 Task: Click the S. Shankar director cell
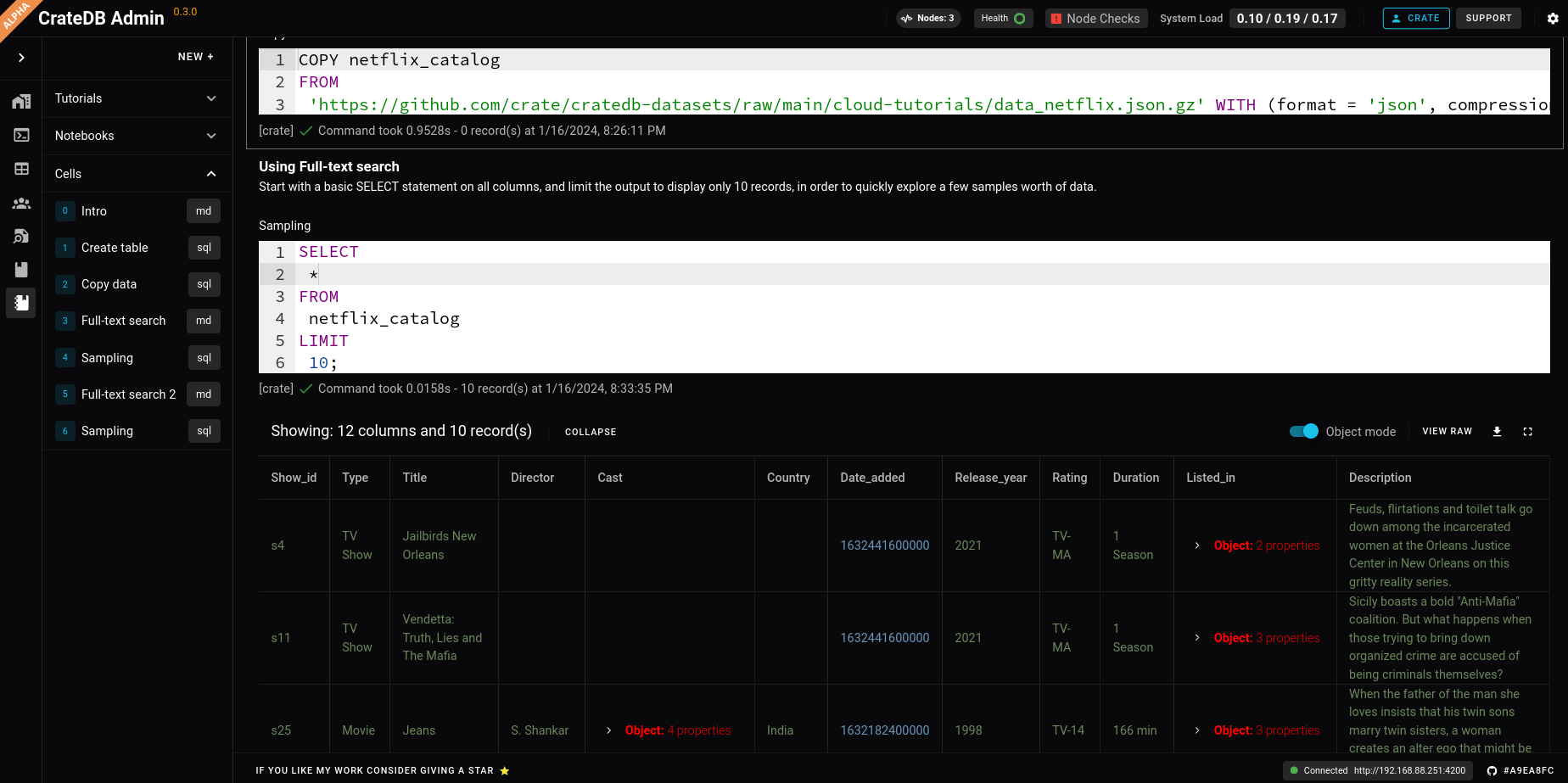click(x=540, y=730)
